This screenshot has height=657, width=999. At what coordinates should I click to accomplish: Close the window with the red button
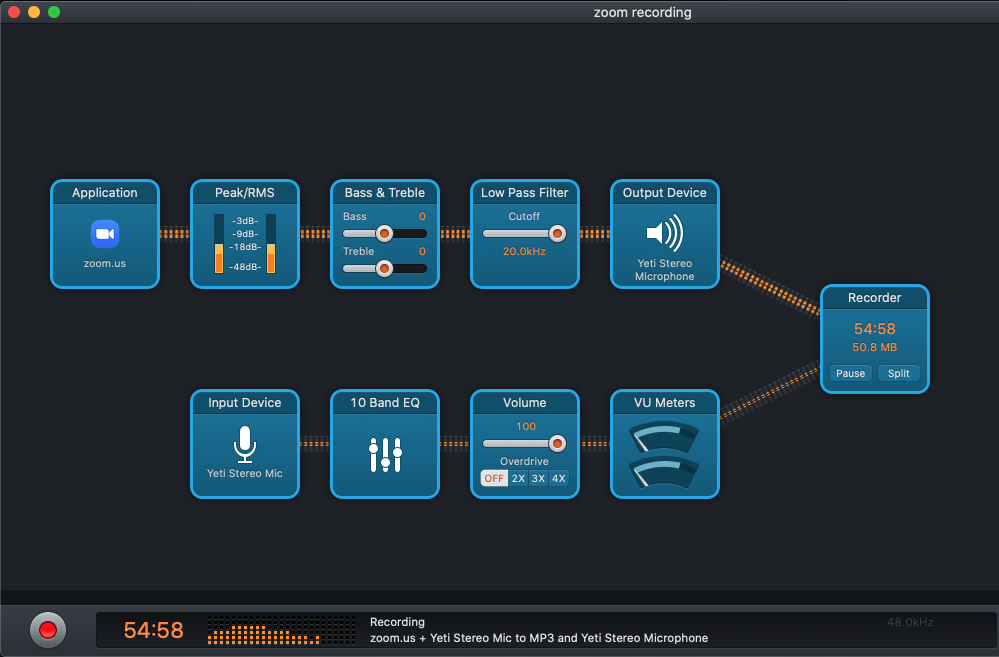(14, 12)
